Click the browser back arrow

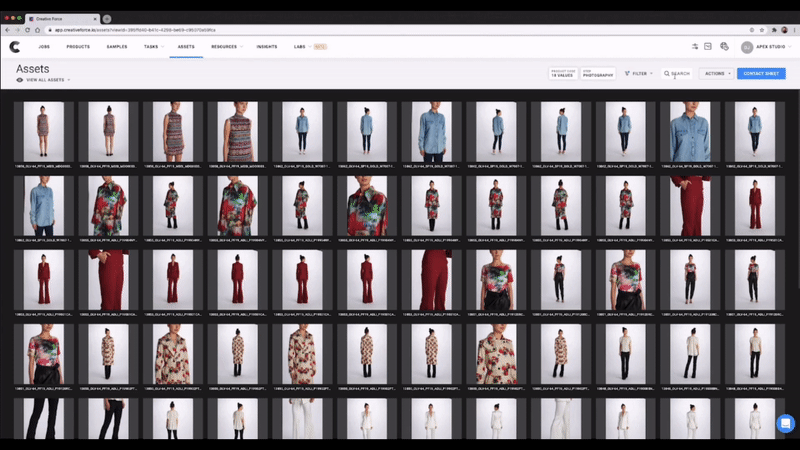tap(7, 30)
